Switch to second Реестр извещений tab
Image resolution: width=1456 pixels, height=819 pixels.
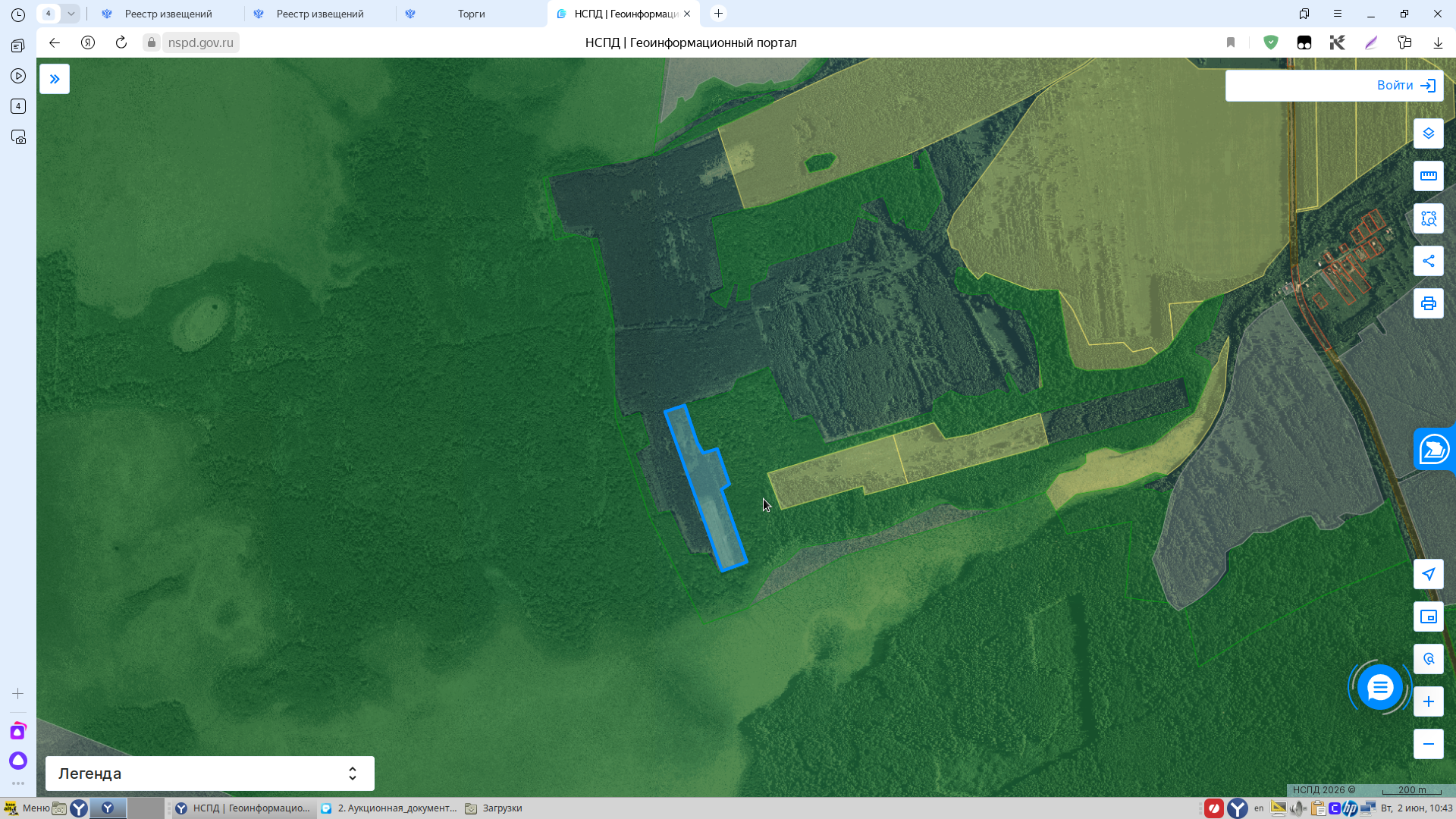pyautogui.click(x=320, y=14)
